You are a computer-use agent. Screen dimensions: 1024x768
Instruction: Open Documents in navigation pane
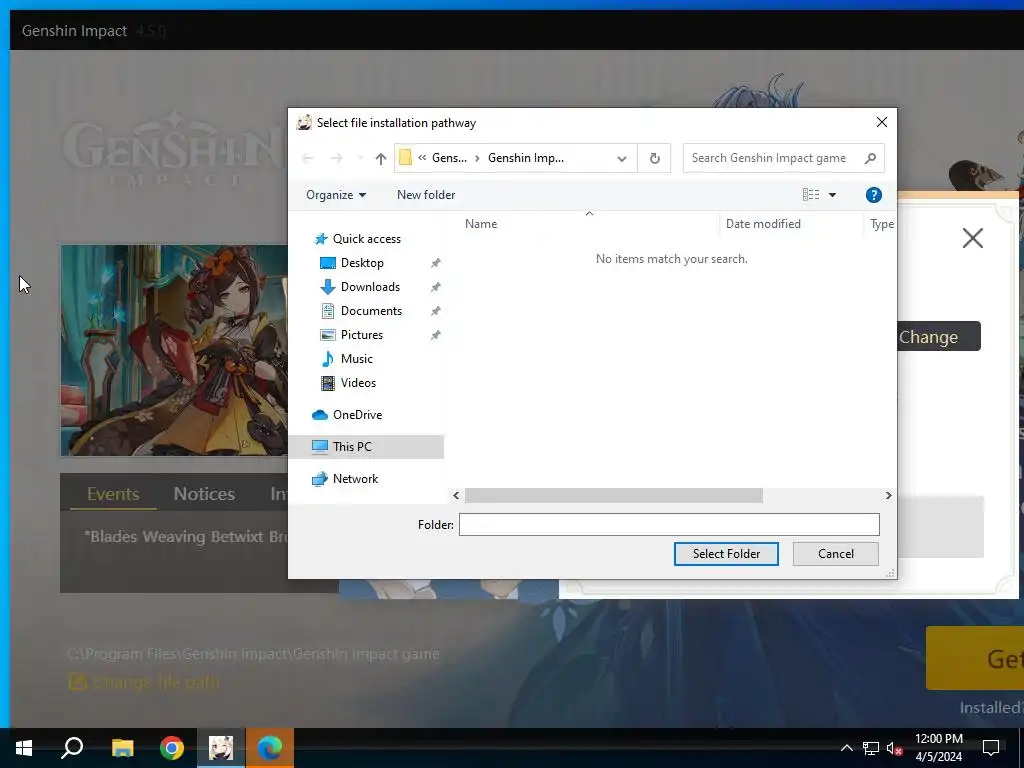(x=371, y=311)
